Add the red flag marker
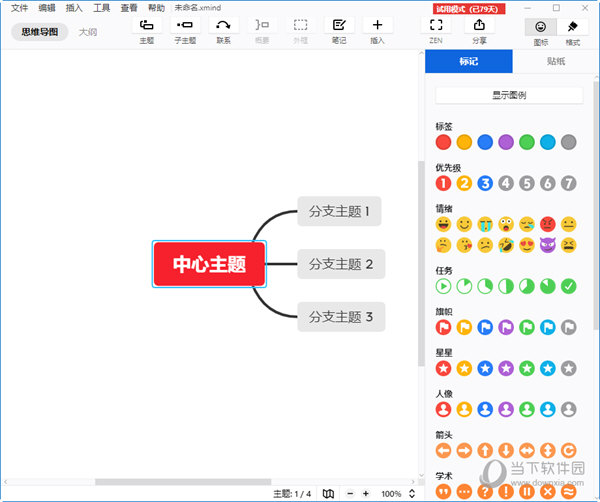This screenshot has height=502, width=600. pyautogui.click(x=443, y=328)
